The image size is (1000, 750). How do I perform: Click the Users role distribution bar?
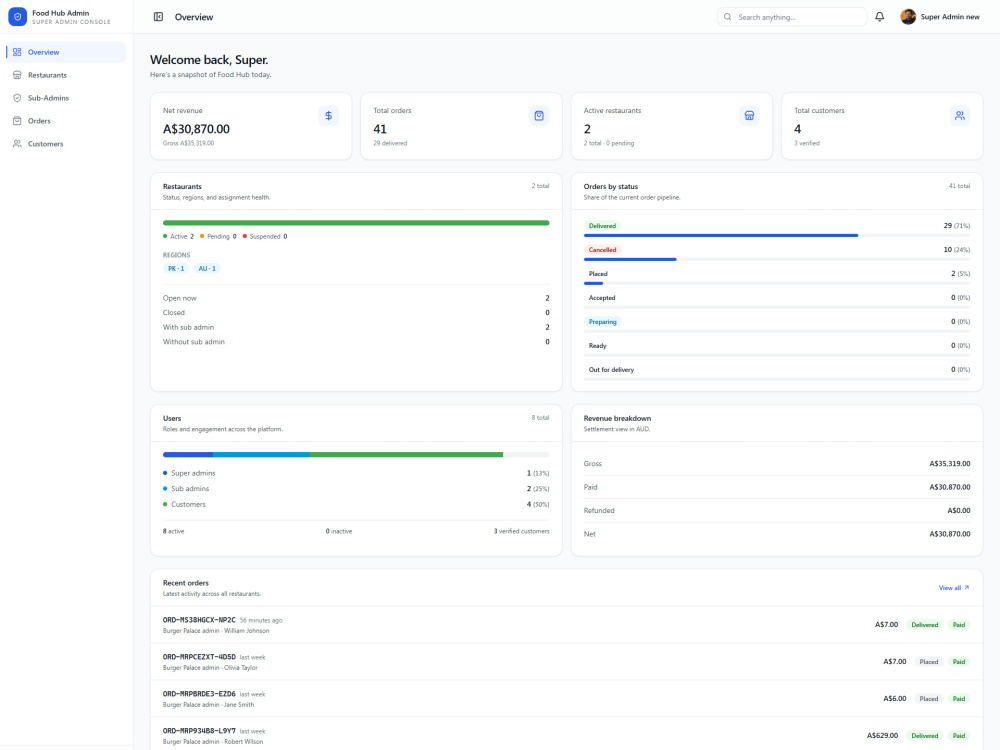[356, 455]
